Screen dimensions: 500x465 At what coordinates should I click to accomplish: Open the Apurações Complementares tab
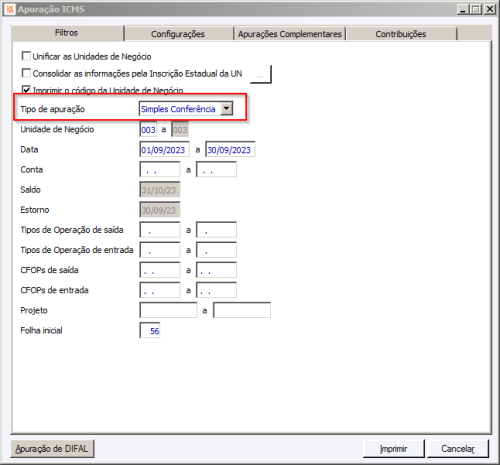coord(290,34)
